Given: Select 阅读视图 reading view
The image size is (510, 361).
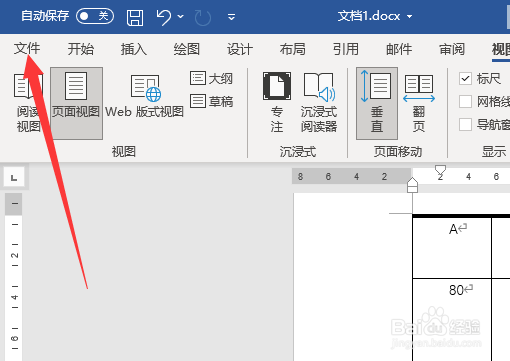Looking at the screenshot, I should pyautogui.click(x=28, y=103).
